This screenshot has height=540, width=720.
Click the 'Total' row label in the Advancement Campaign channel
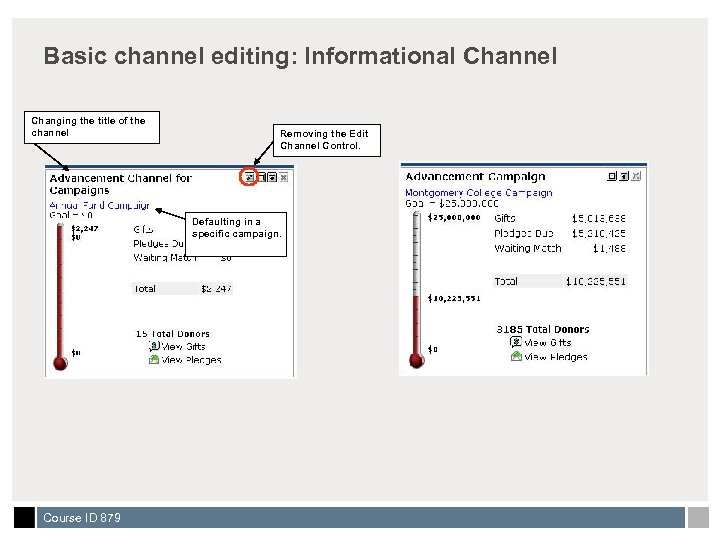(x=506, y=281)
